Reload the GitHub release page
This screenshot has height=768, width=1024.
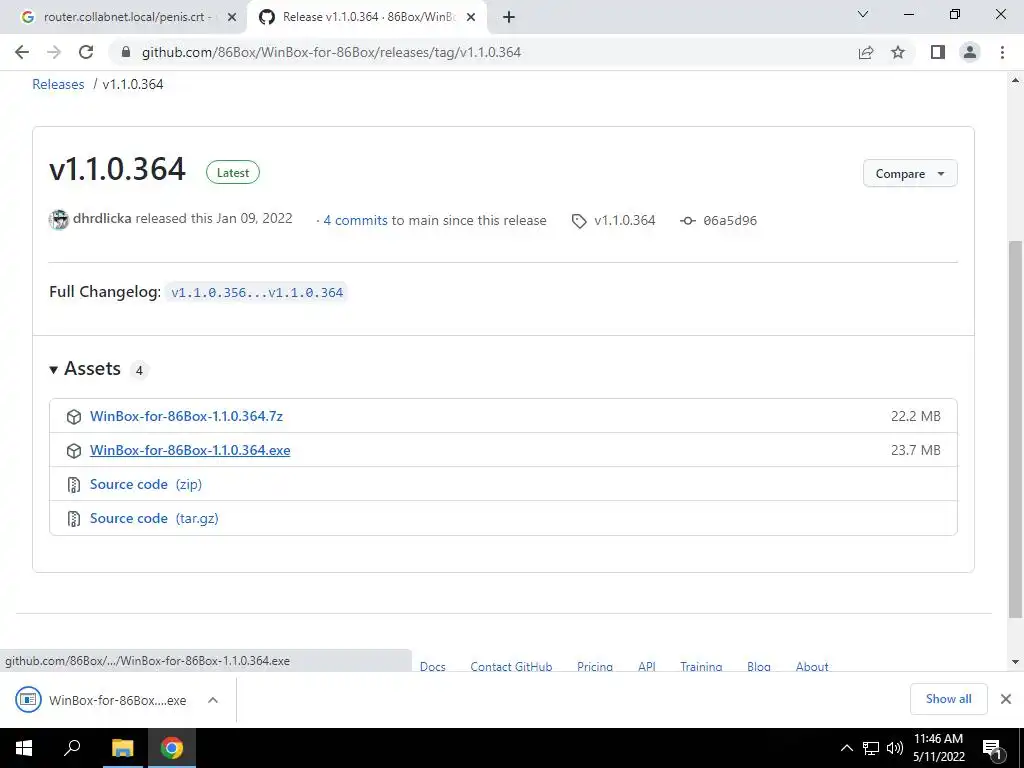86,52
